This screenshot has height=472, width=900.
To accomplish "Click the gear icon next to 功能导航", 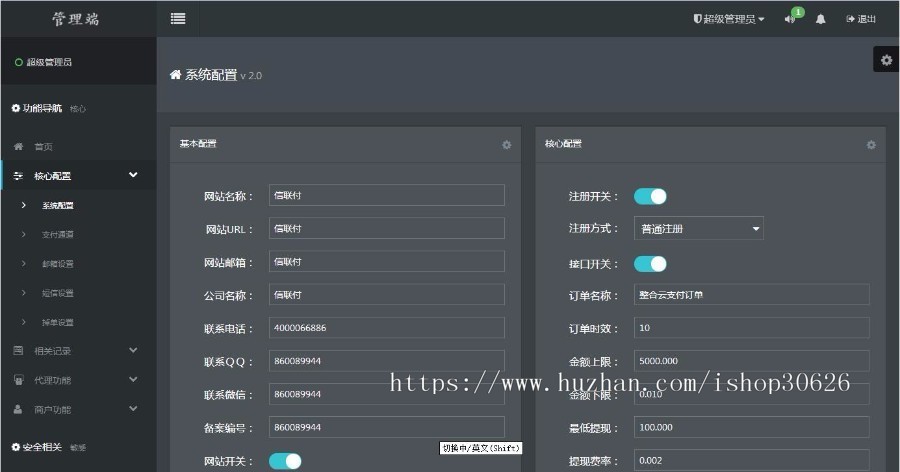I will tap(15, 108).
